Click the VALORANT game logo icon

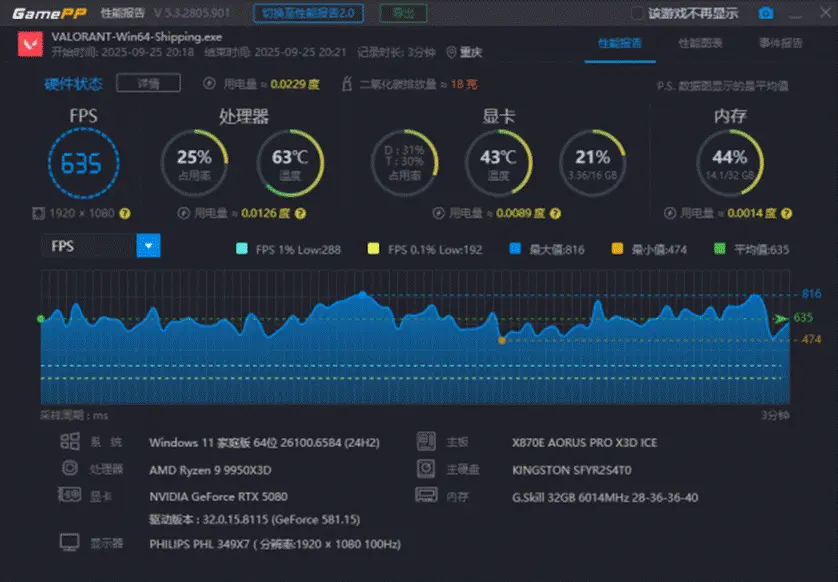30,44
